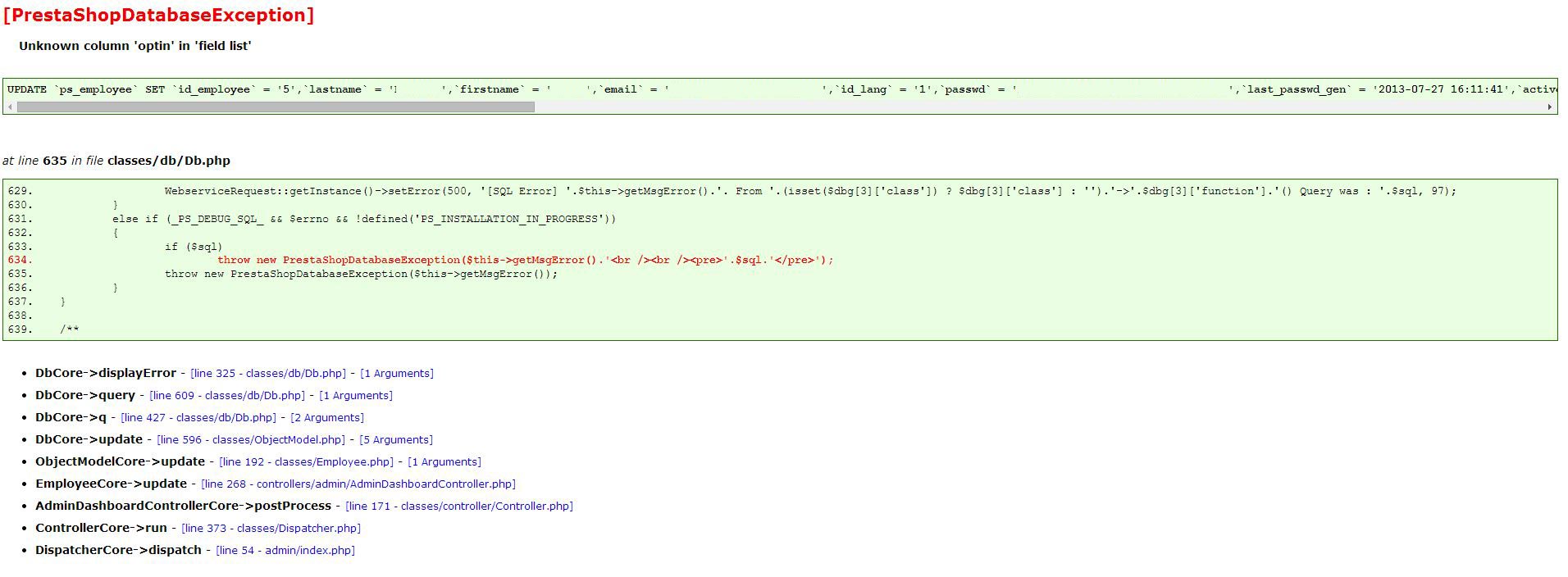1568x577 pixels.
Task: Click the Unknown column 'optin' error message
Action: pyautogui.click(x=135, y=46)
